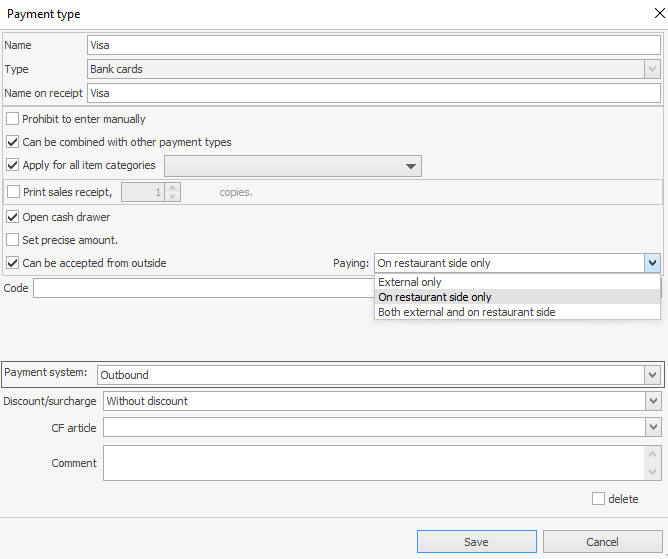This screenshot has width=668, height=559.
Task: Disable 'Apply for all item categories' checkbox
Action: (13, 165)
